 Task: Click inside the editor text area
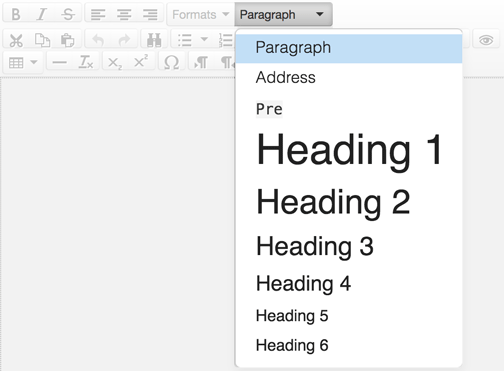(x=117, y=223)
